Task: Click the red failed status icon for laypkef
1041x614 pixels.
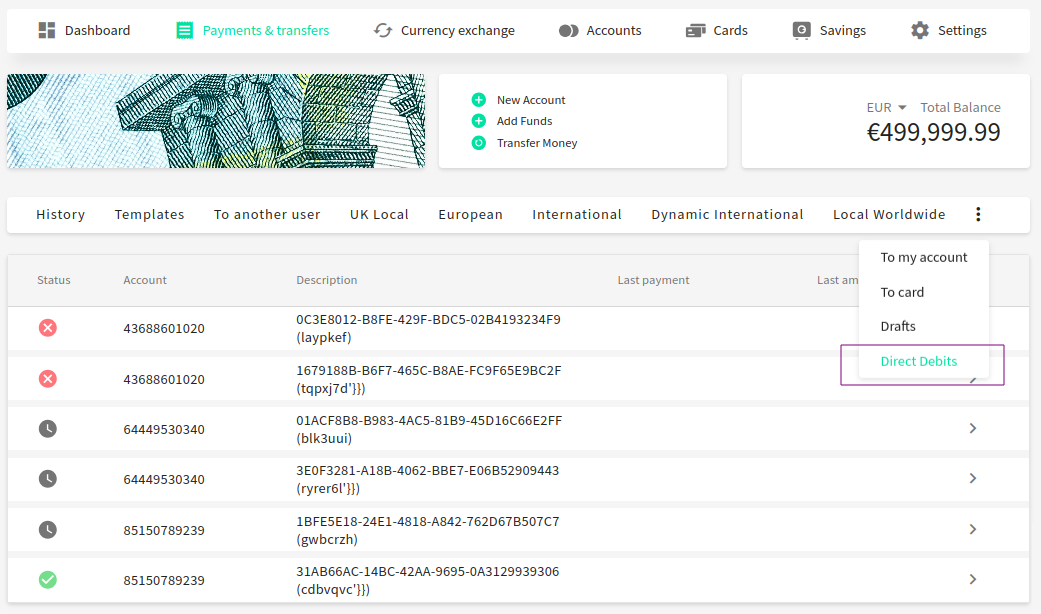Action: pyautogui.click(x=48, y=327)
